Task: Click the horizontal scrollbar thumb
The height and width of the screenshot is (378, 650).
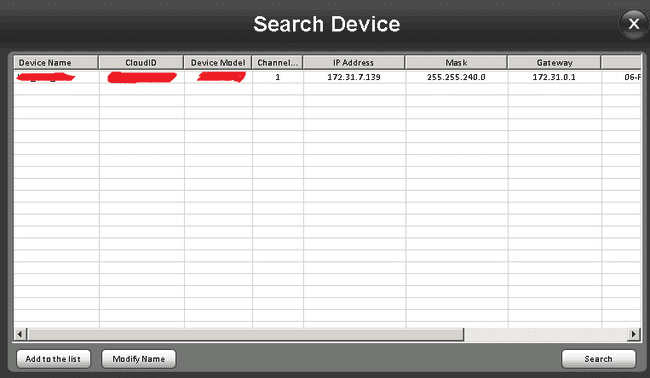Action: 245,334
